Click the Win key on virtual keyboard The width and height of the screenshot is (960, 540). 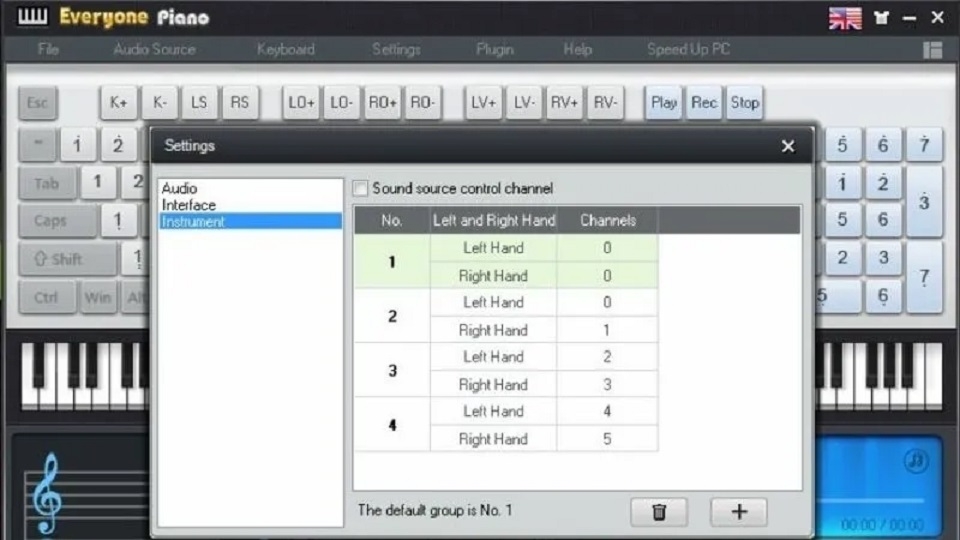point(98,298)
